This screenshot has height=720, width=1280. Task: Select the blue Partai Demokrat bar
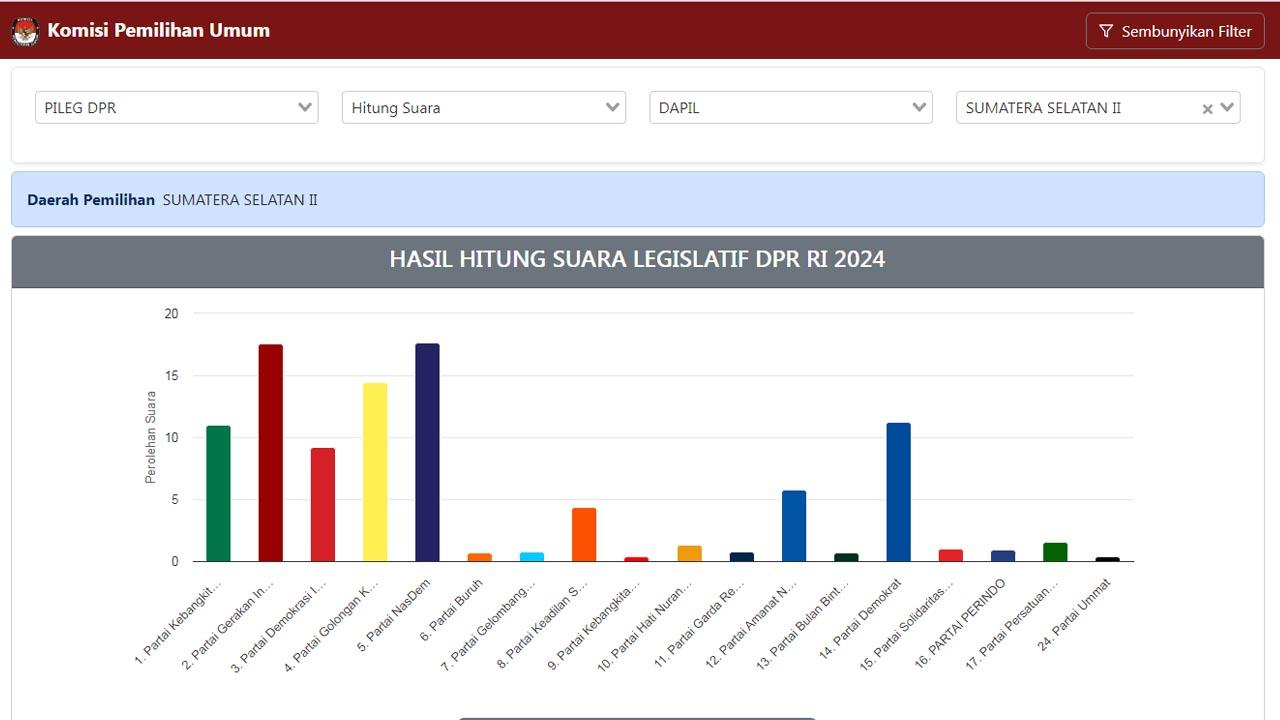[x=898, y=492]
